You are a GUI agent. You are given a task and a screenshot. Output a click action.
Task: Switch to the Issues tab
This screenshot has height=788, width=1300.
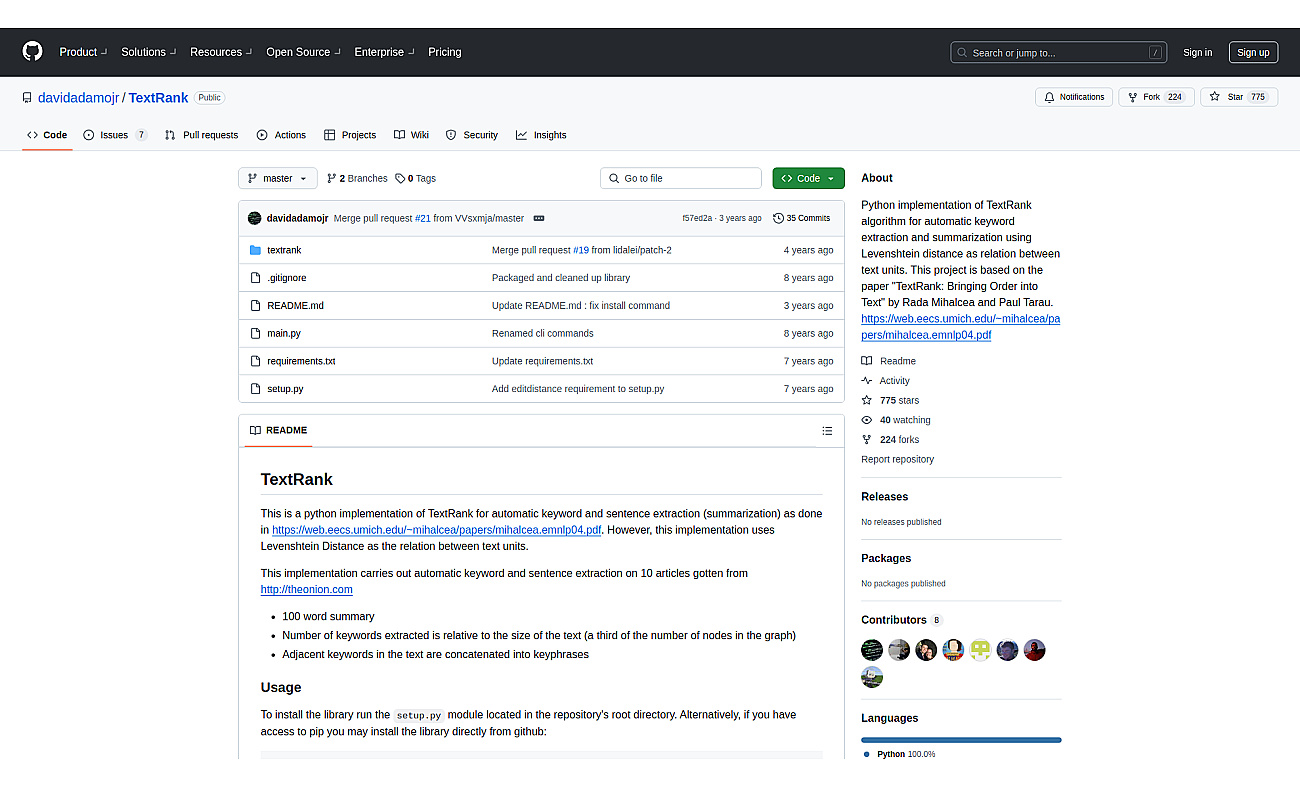pos(115,135)
